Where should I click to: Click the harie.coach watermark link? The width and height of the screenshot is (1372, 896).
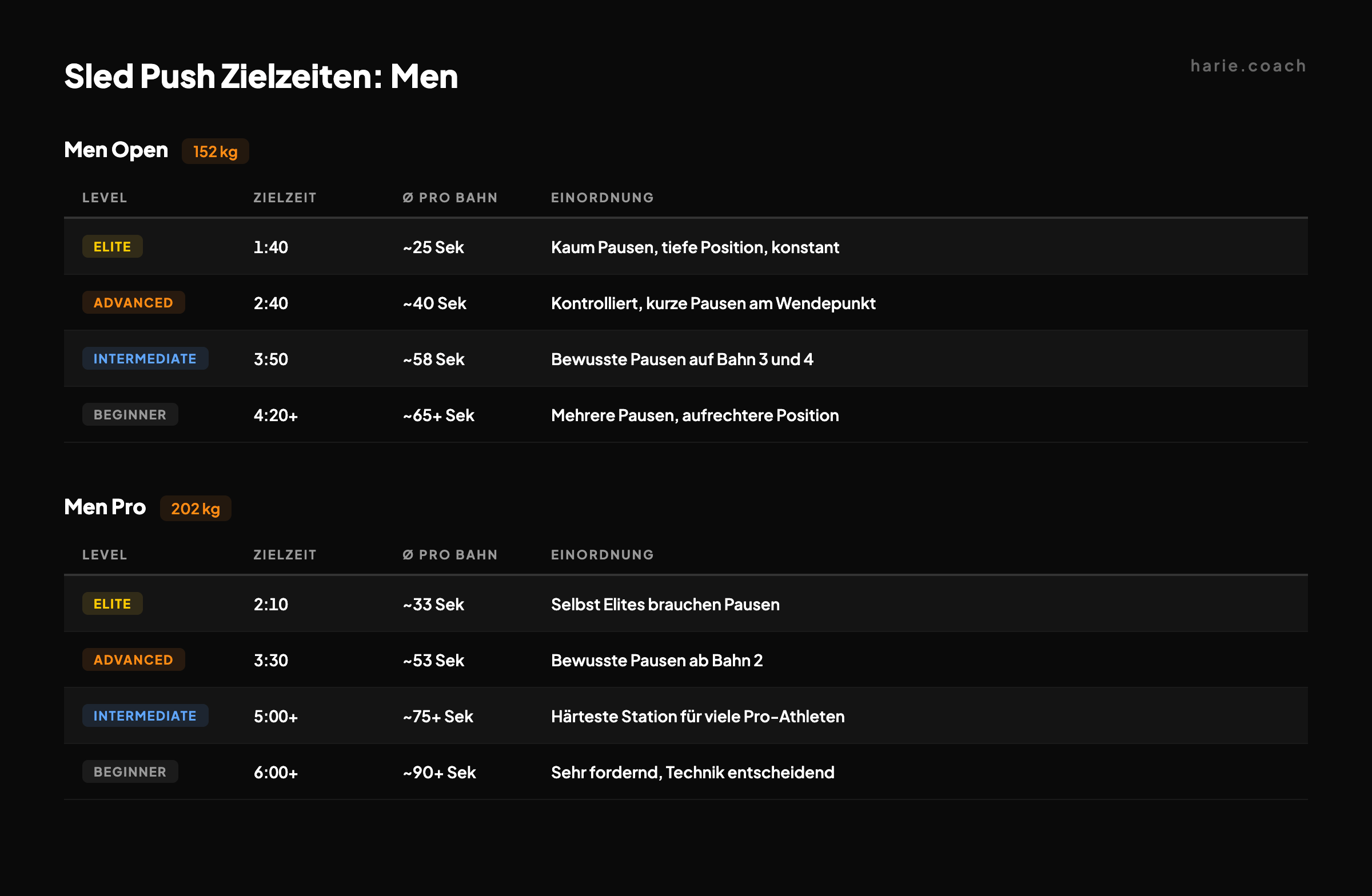pos(1248,66)
